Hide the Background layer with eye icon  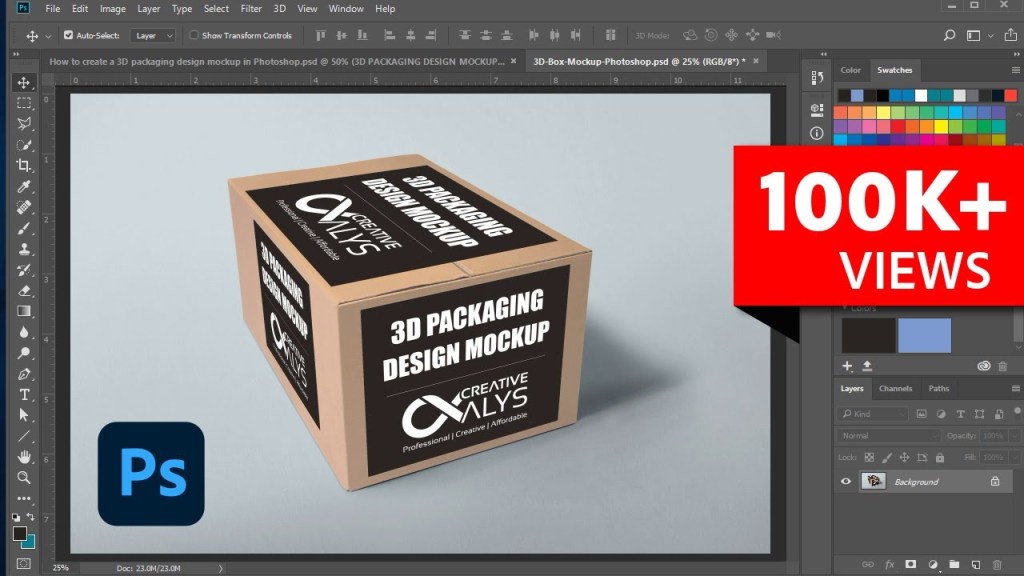click(x=846, y=481)
